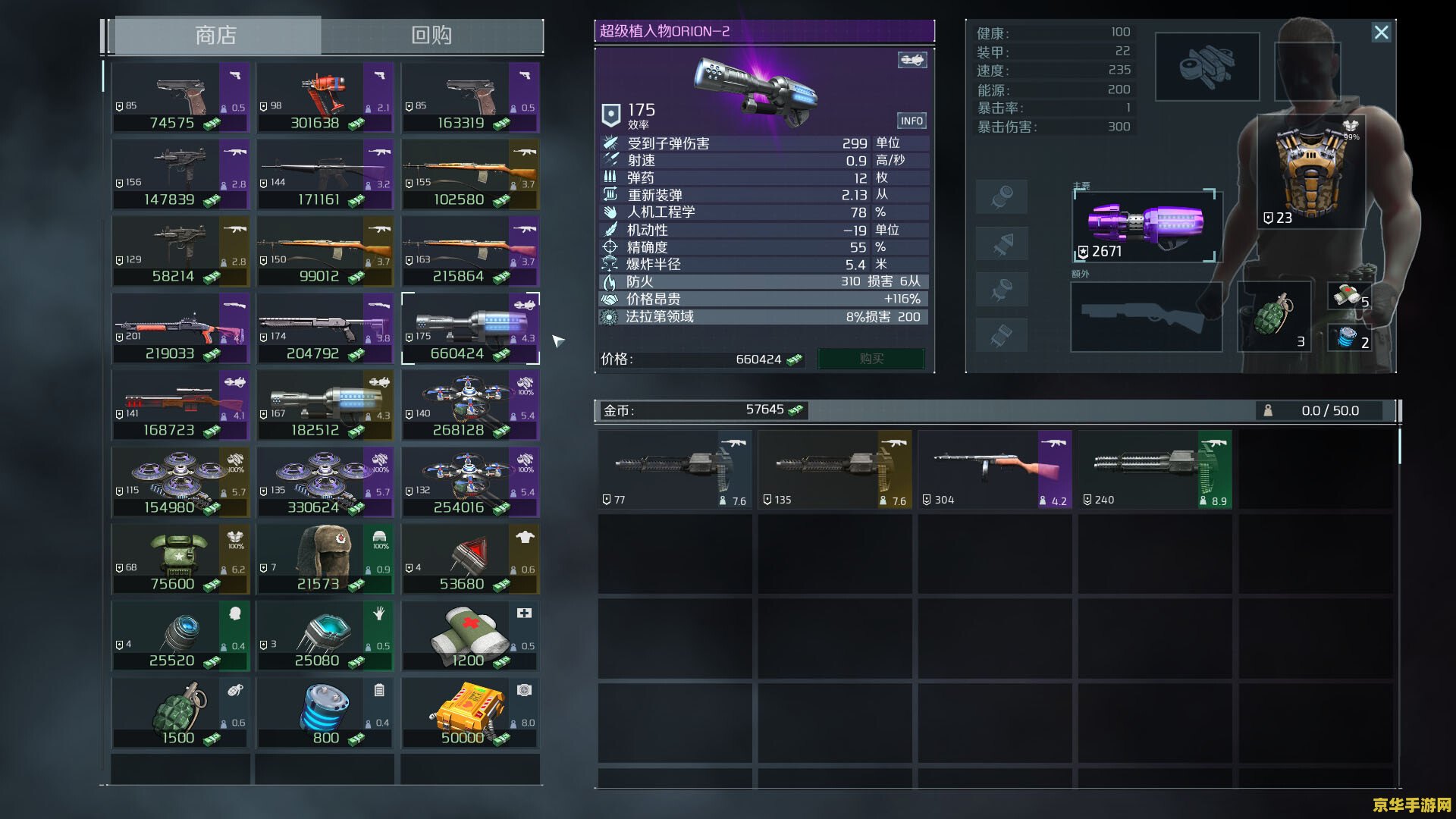
Task: Choose the drone priced 268128
Action: [470, 406]
